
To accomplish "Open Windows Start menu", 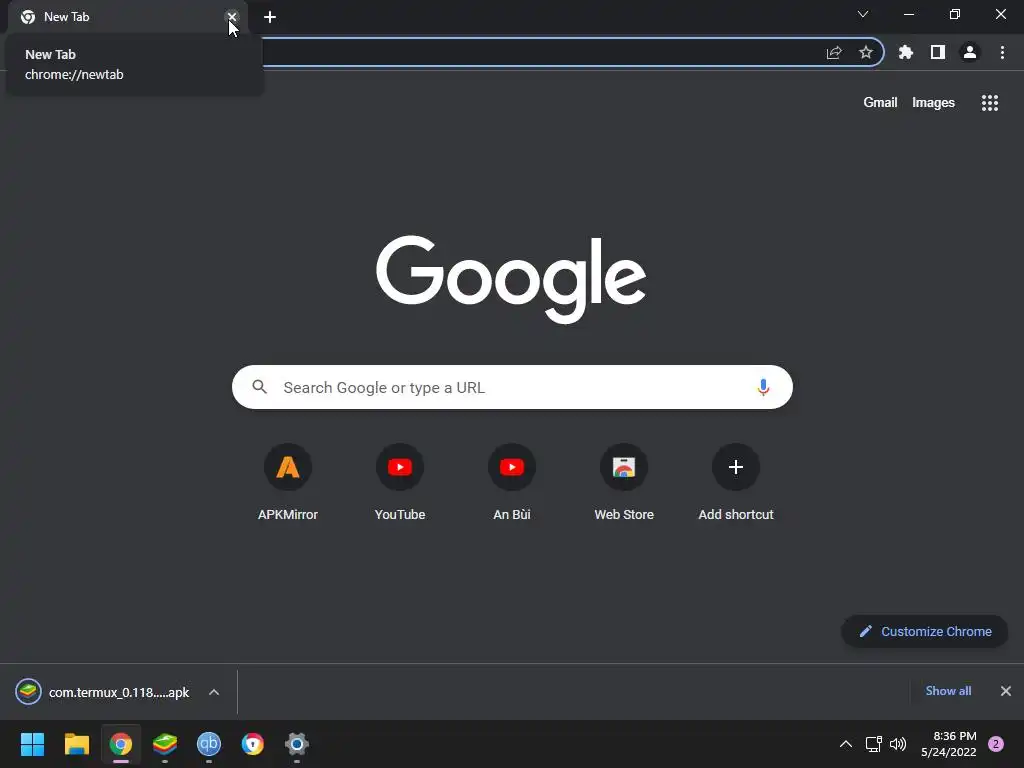I will 32,744.
